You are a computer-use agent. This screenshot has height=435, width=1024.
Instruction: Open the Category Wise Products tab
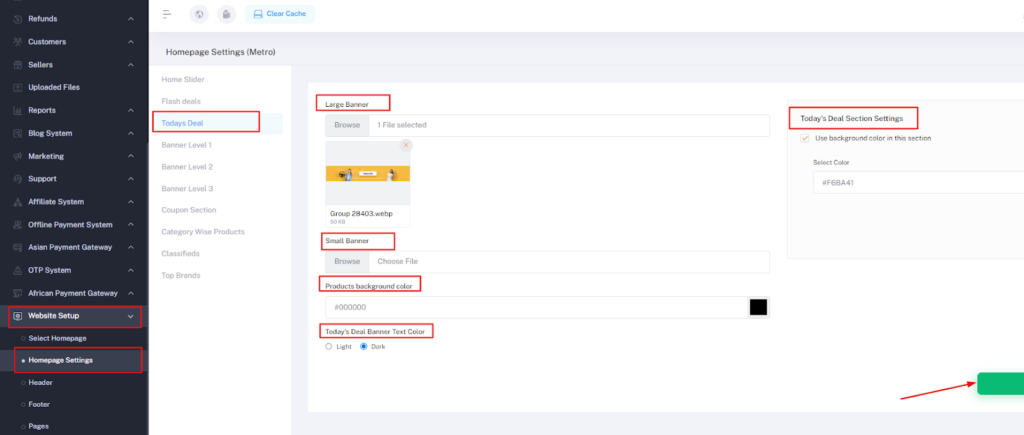(x=203, y=232)
